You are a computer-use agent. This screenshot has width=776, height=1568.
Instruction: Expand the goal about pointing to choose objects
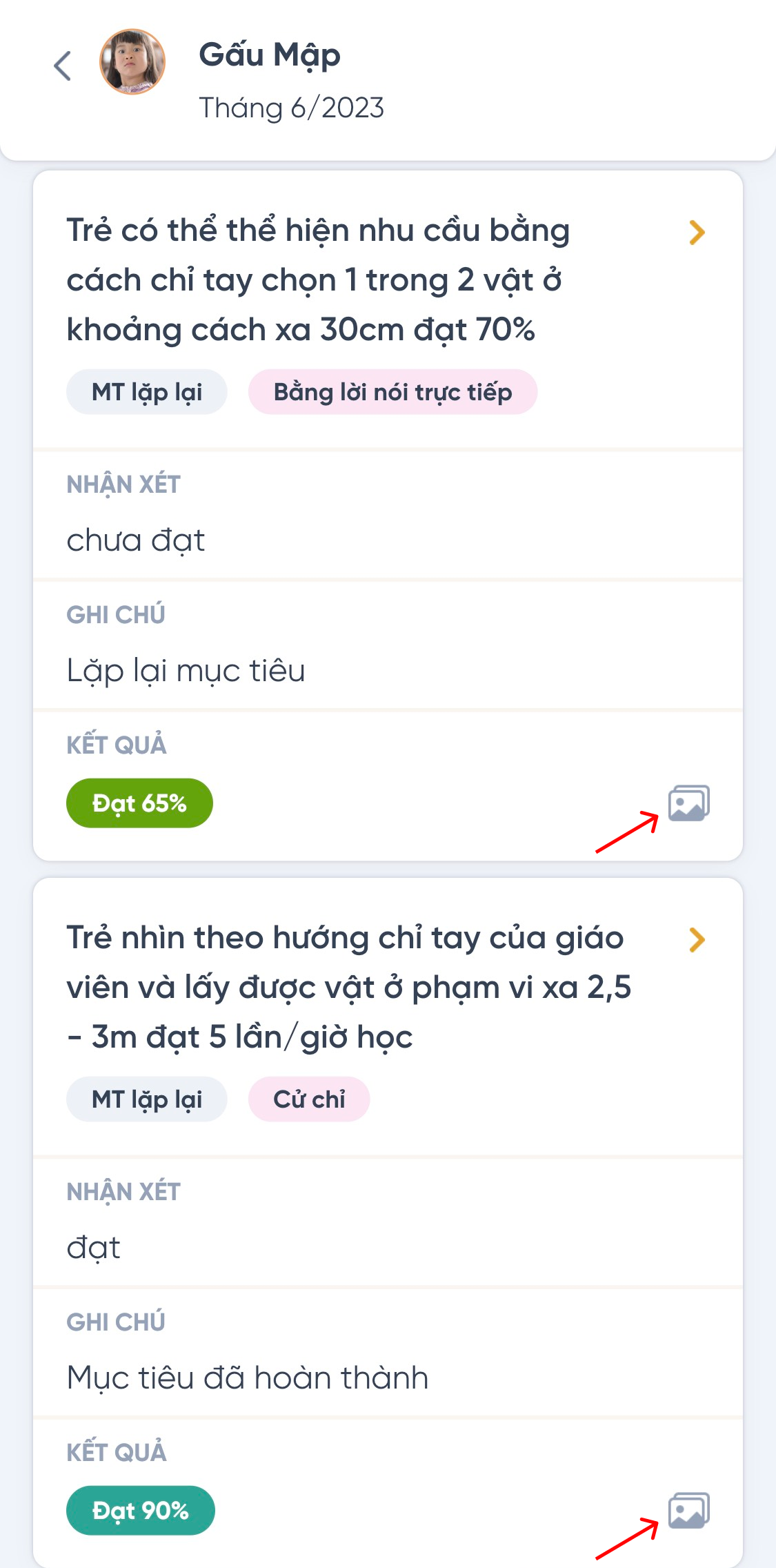pyautogui.click(x=697, y=233)
